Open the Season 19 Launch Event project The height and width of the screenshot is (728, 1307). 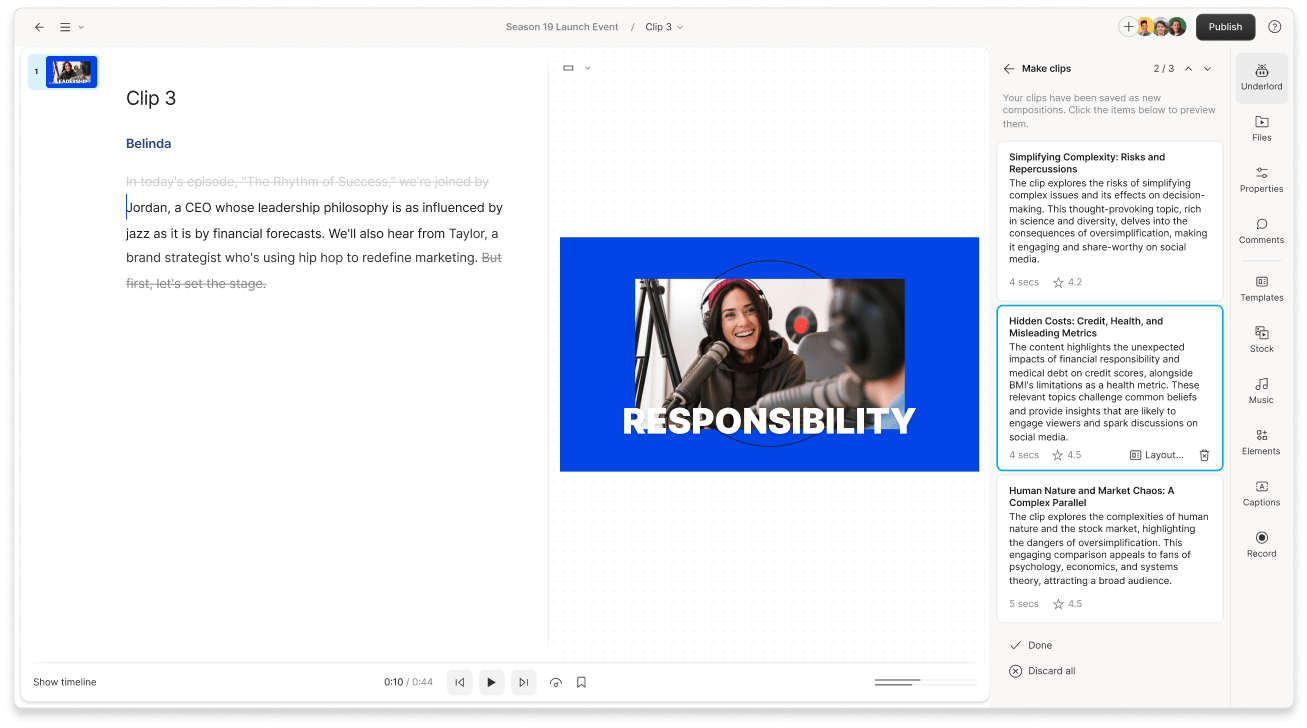562,27
